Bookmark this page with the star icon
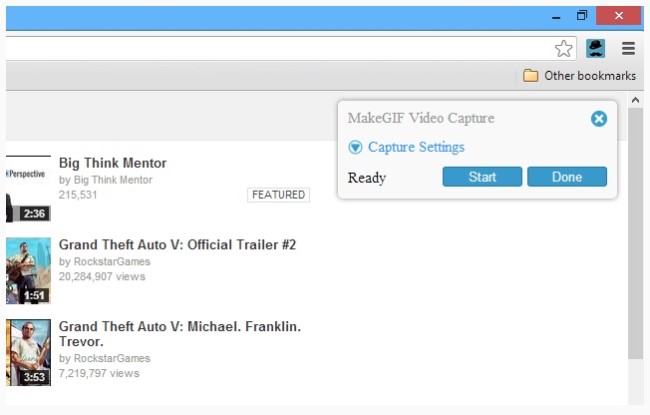Image resolution: width=650 pixels, height=415 pixels. point(563,49)
